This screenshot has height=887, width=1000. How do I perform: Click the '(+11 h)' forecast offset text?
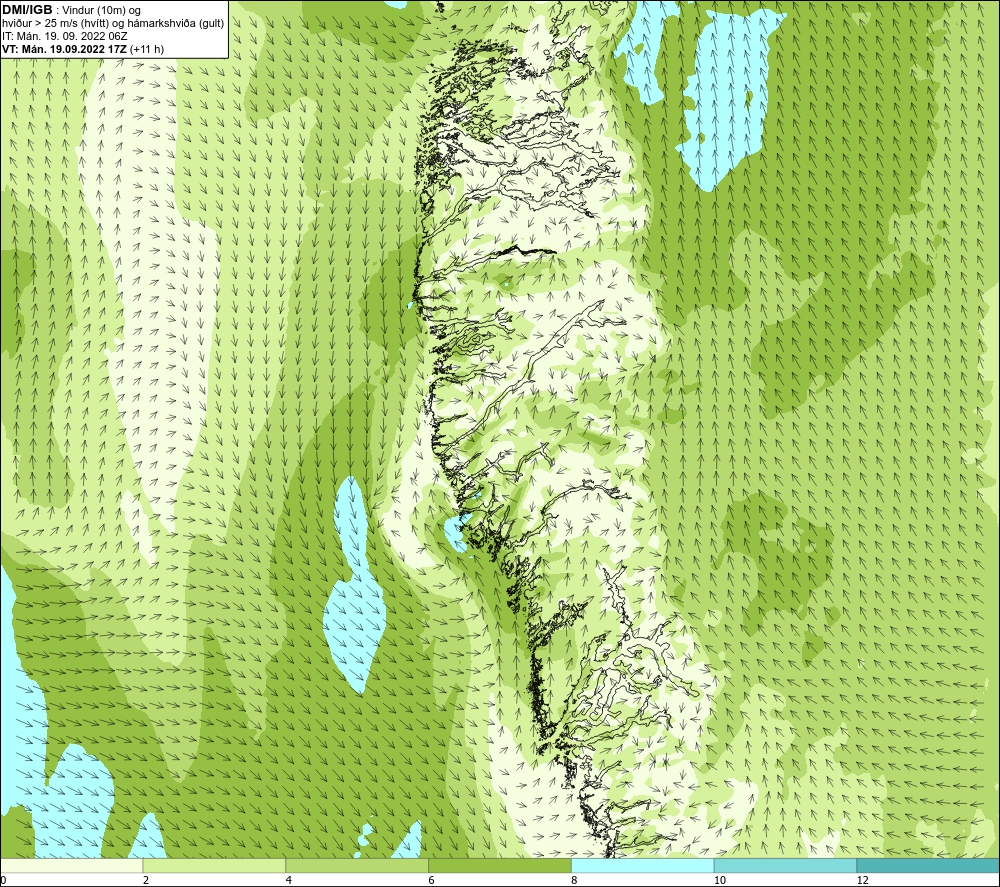tap(147, 49)
